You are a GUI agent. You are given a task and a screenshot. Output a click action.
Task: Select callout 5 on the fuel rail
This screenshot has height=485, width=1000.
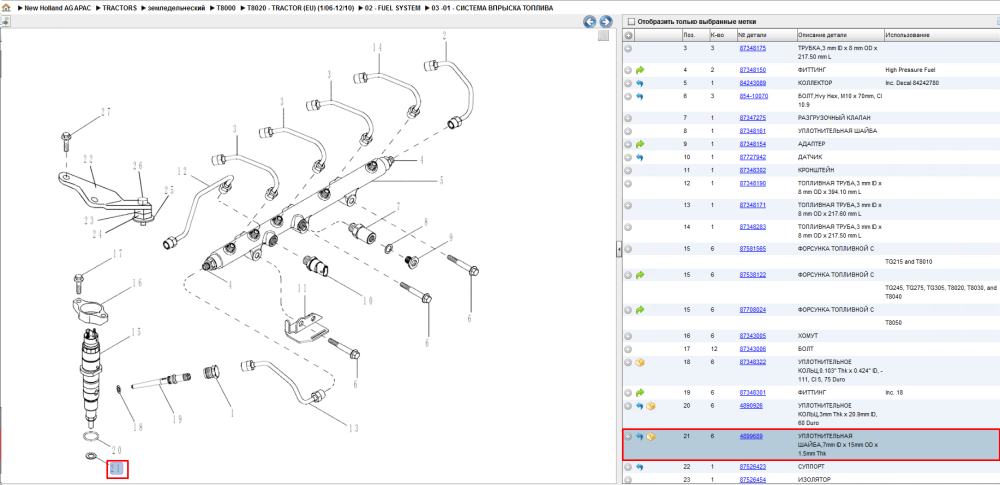pos(441,181)
